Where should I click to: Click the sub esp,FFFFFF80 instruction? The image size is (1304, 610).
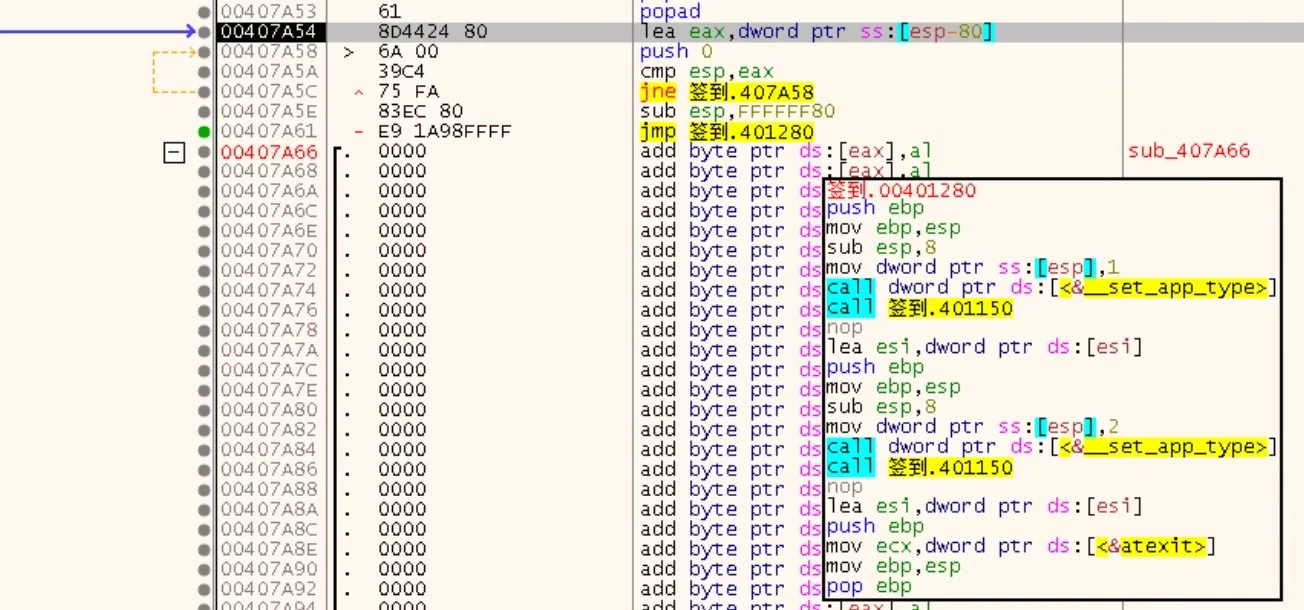737,111
